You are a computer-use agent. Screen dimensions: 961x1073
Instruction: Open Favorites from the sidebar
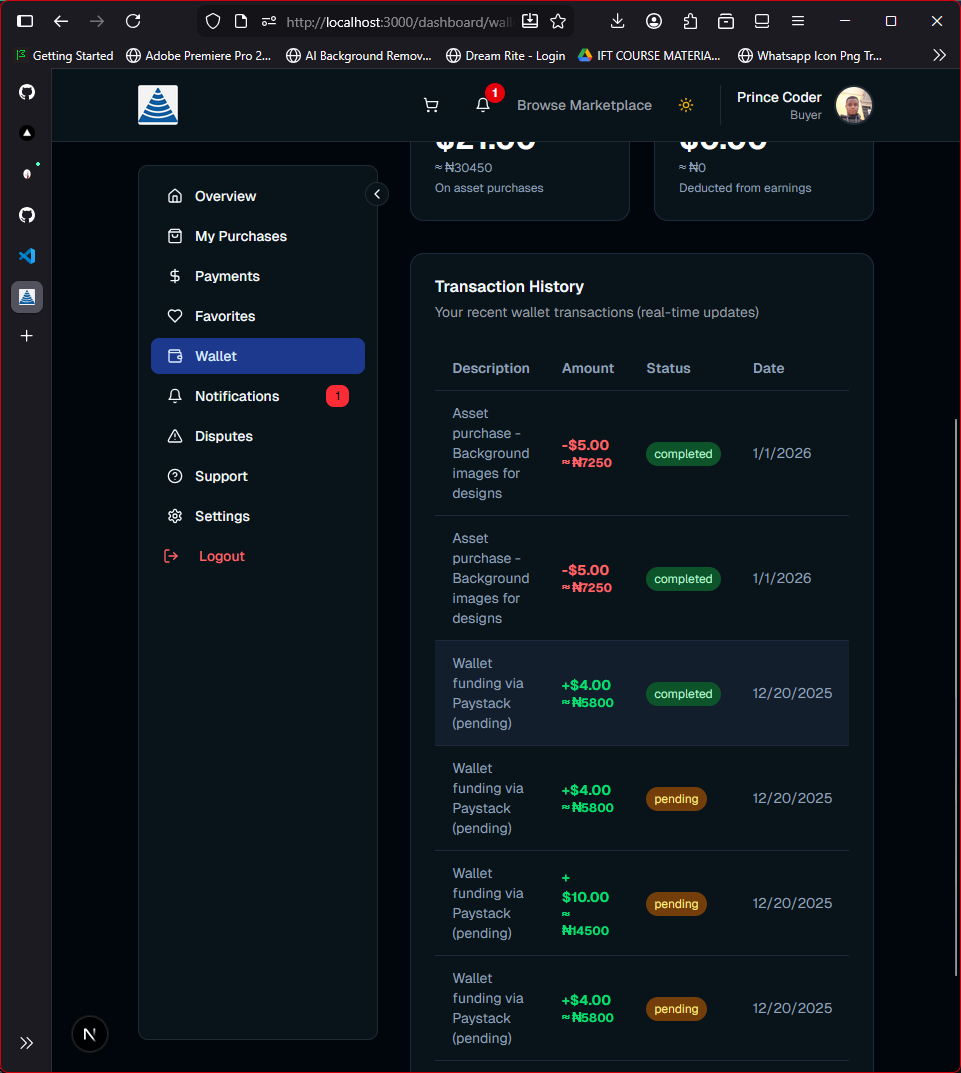pyautogui.click(x=225, y=316)
